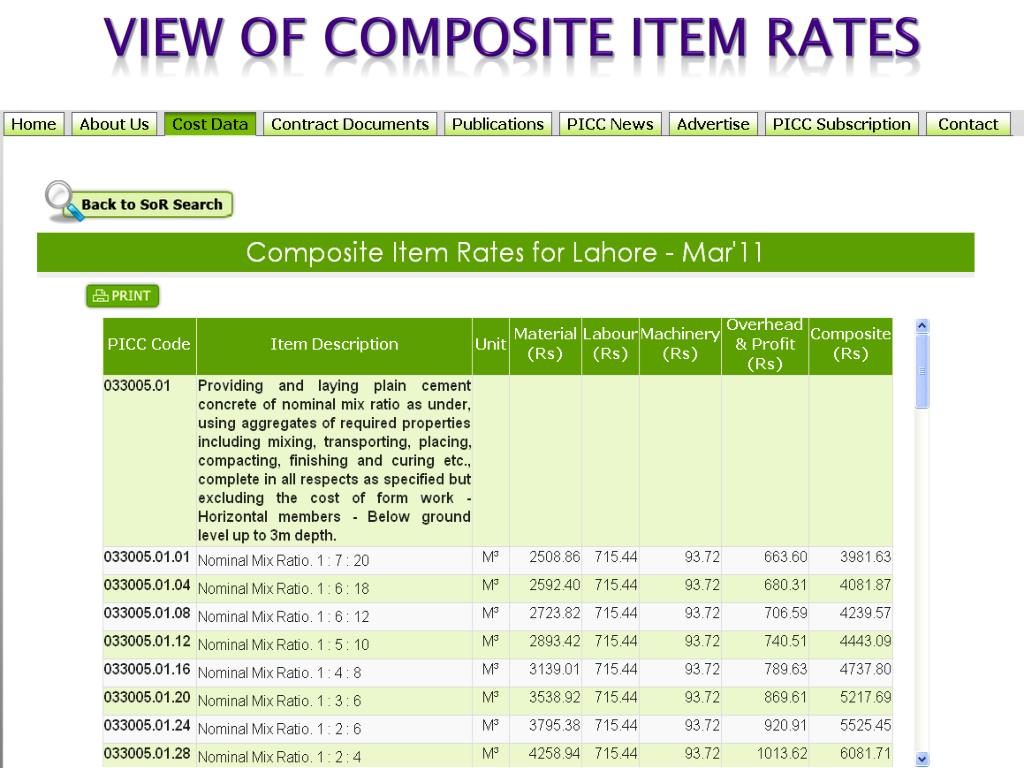
Task: Open the Advertise menu item
Action: click(x=713, y=124)
